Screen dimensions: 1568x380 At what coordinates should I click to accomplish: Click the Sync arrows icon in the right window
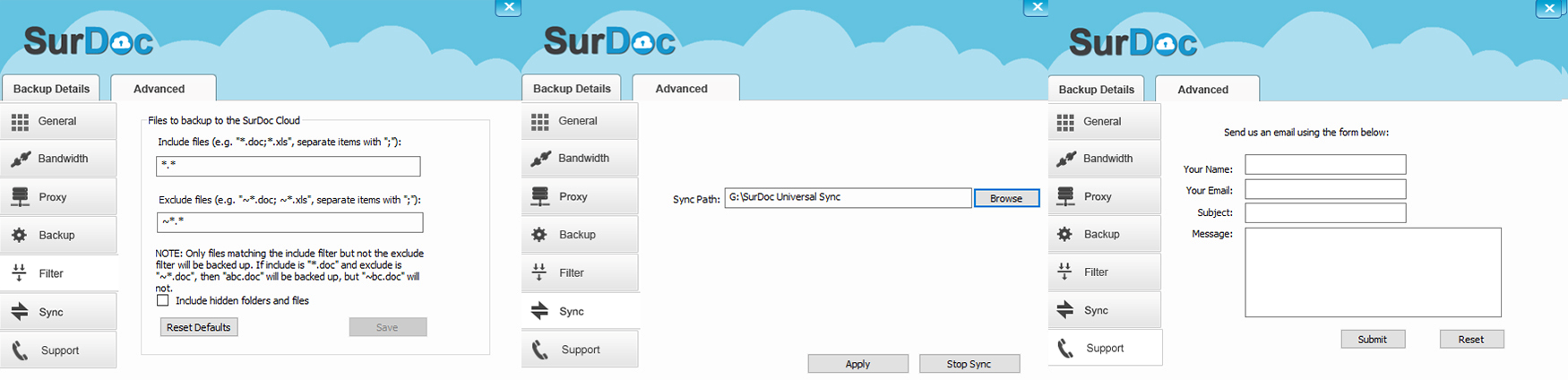(1065, 310)
